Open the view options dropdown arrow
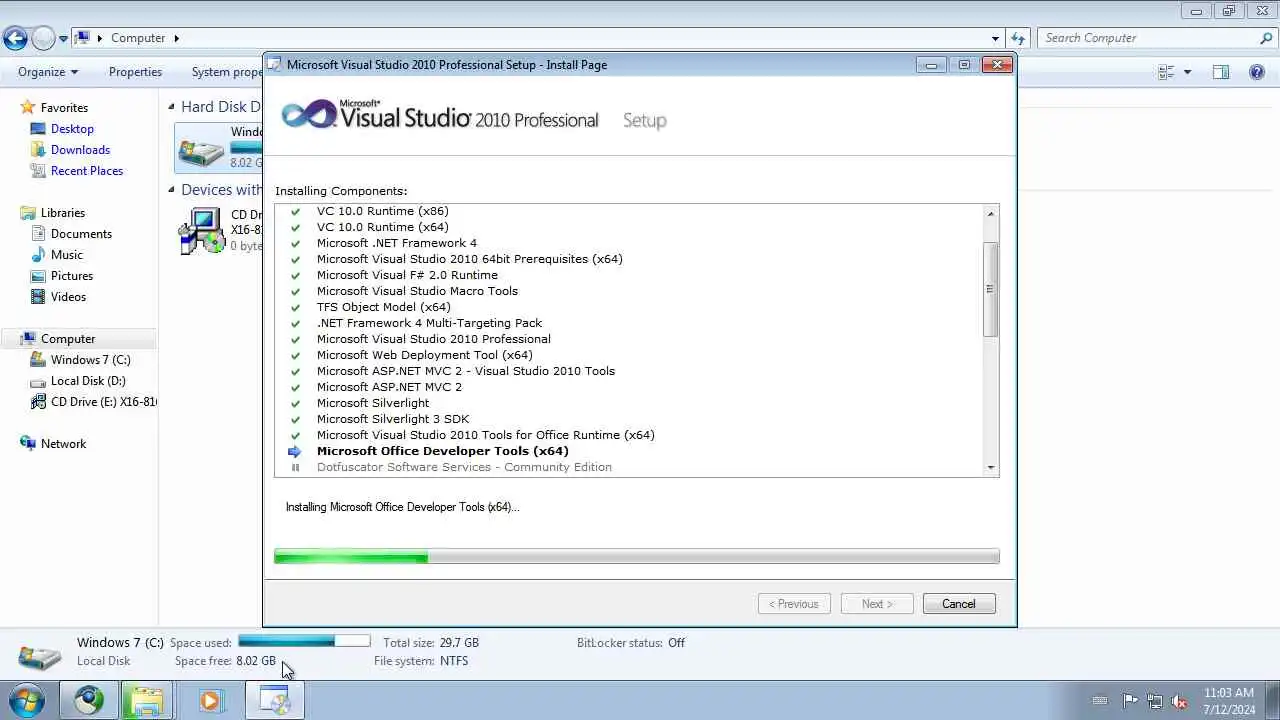Screen dimensions: 1280x720 pyautogui.click(x=1187, y=72)
